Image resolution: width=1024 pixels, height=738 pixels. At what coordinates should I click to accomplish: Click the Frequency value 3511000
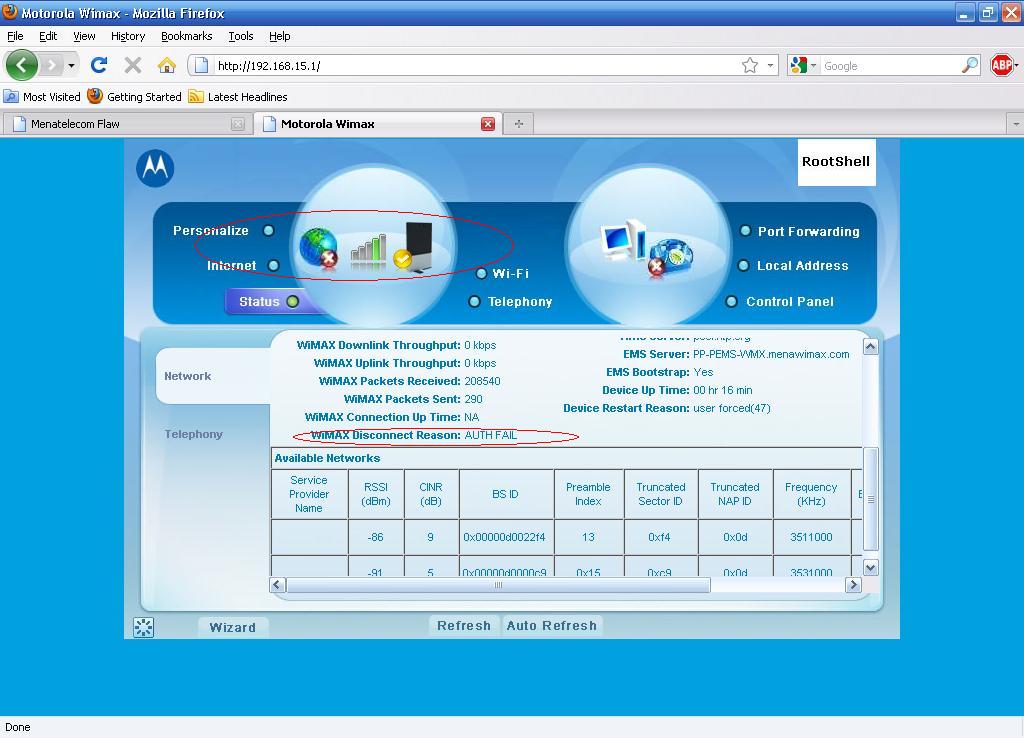point(811,537)
